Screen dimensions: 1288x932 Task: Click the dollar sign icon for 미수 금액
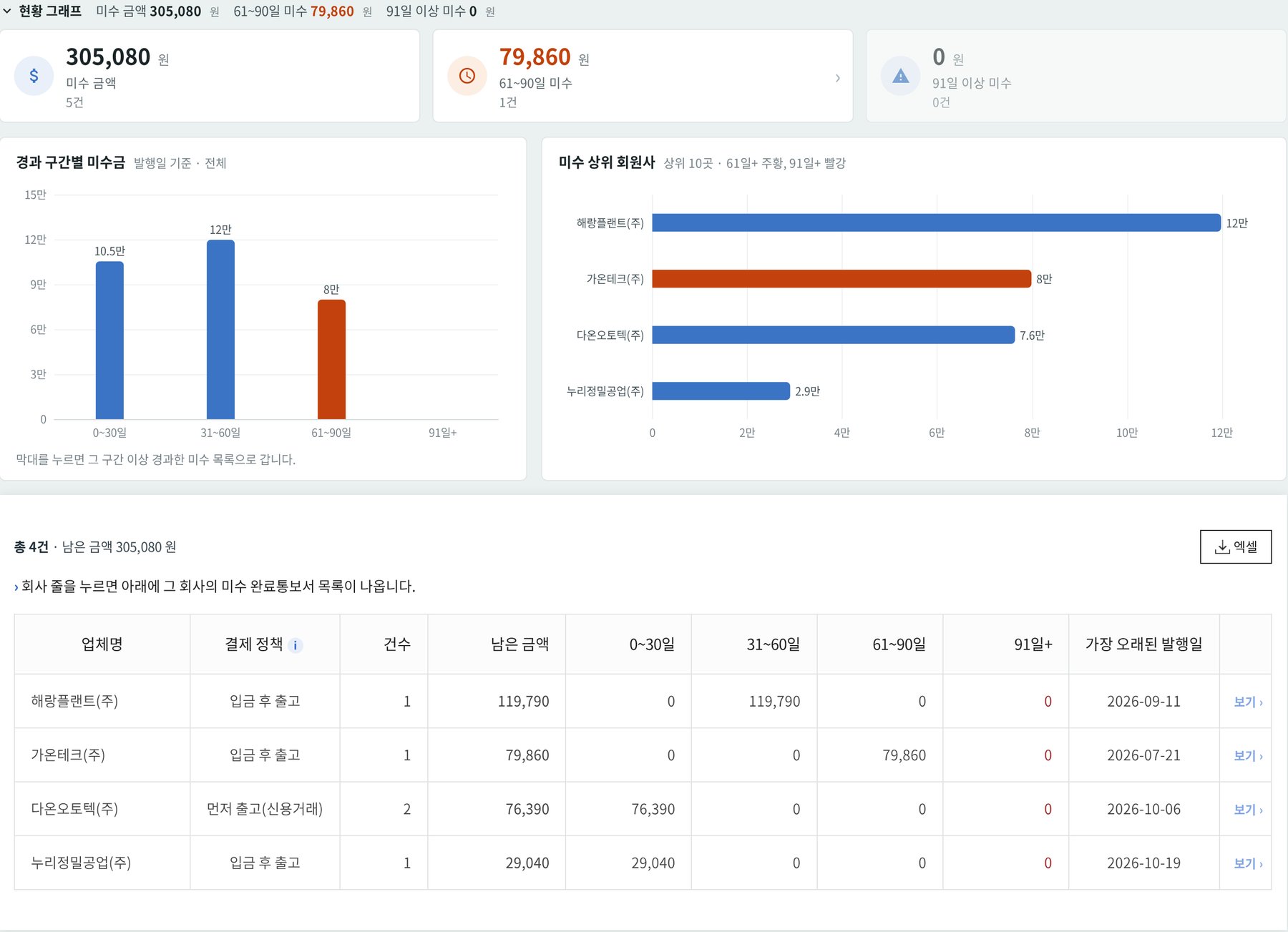(x=34, y=76)
